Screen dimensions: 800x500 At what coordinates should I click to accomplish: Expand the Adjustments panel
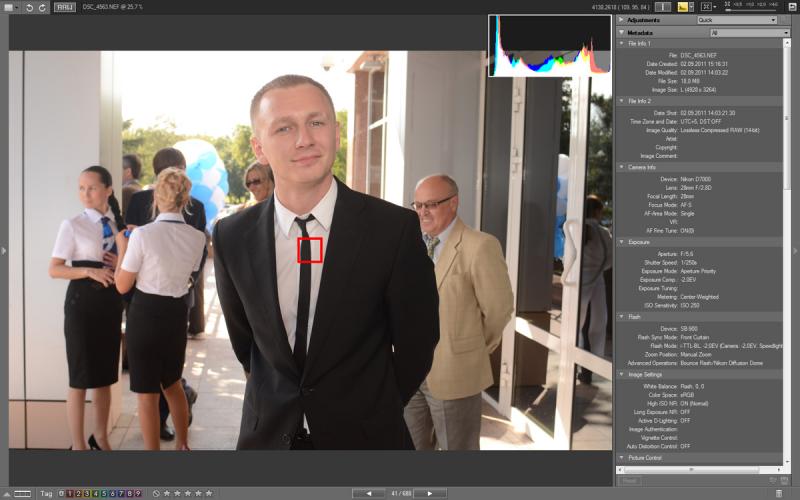[621, 20]
